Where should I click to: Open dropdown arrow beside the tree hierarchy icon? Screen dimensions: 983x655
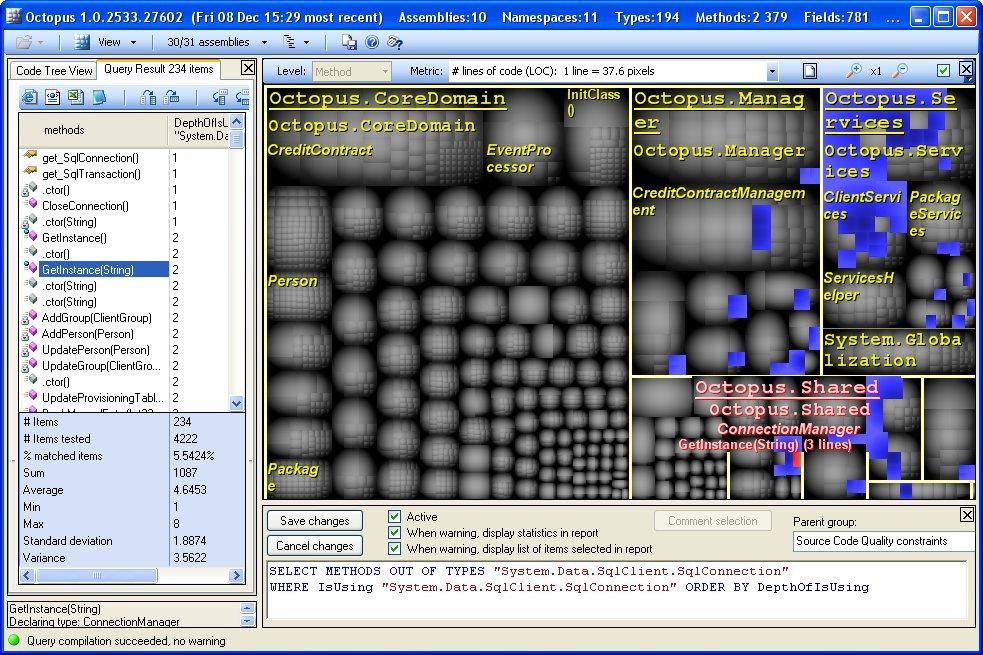tap(307, 43)
